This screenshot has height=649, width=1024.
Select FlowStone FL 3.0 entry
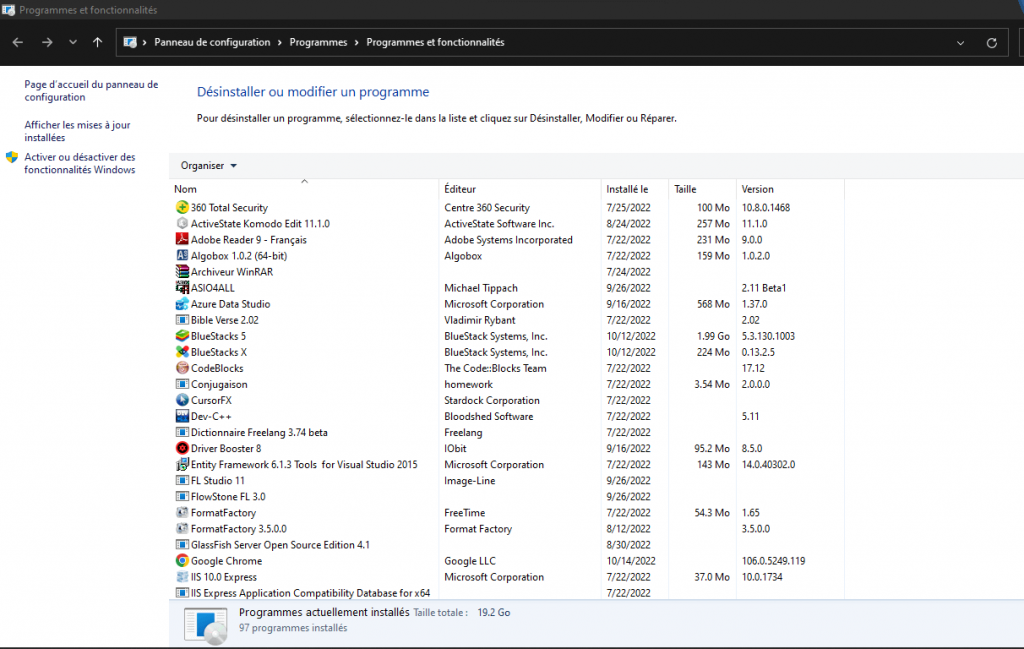506,497
